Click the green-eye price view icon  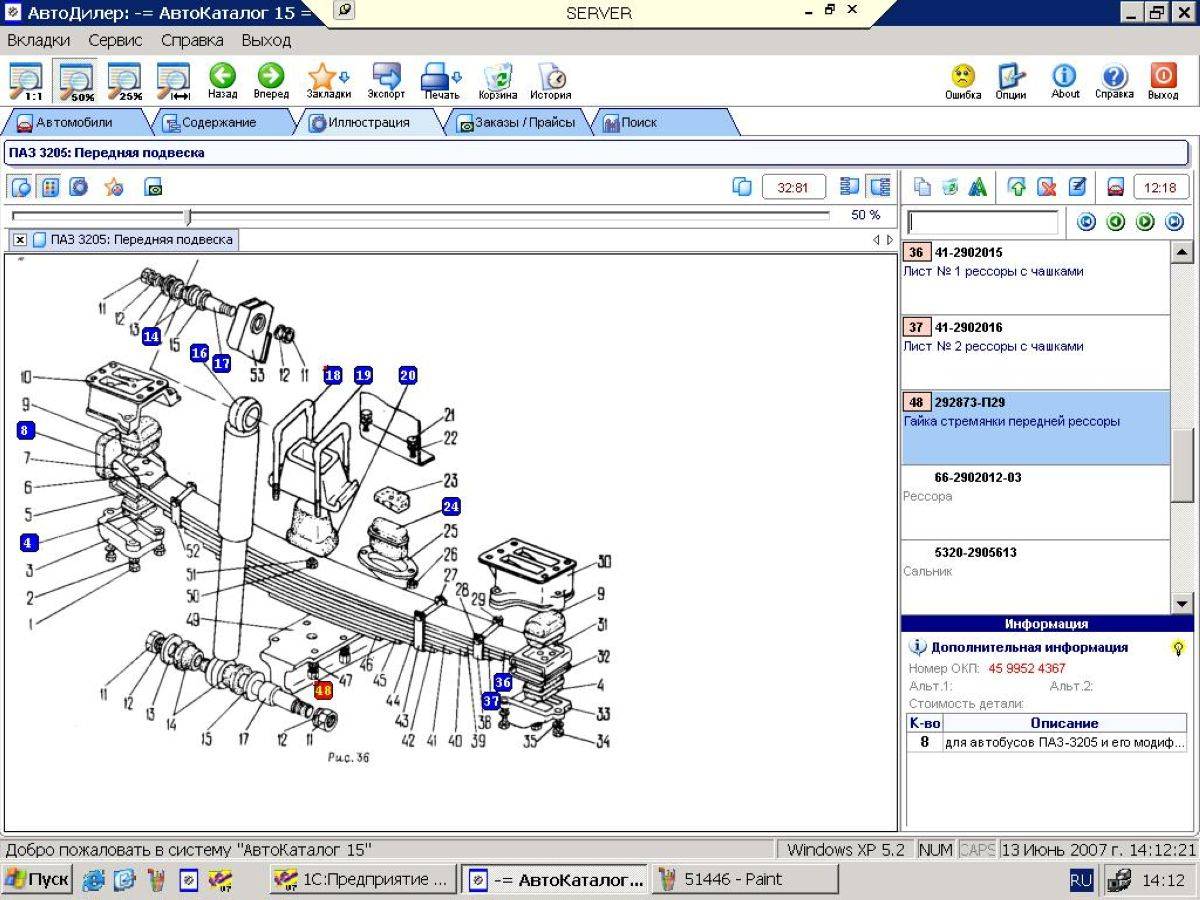pos(153,187)
